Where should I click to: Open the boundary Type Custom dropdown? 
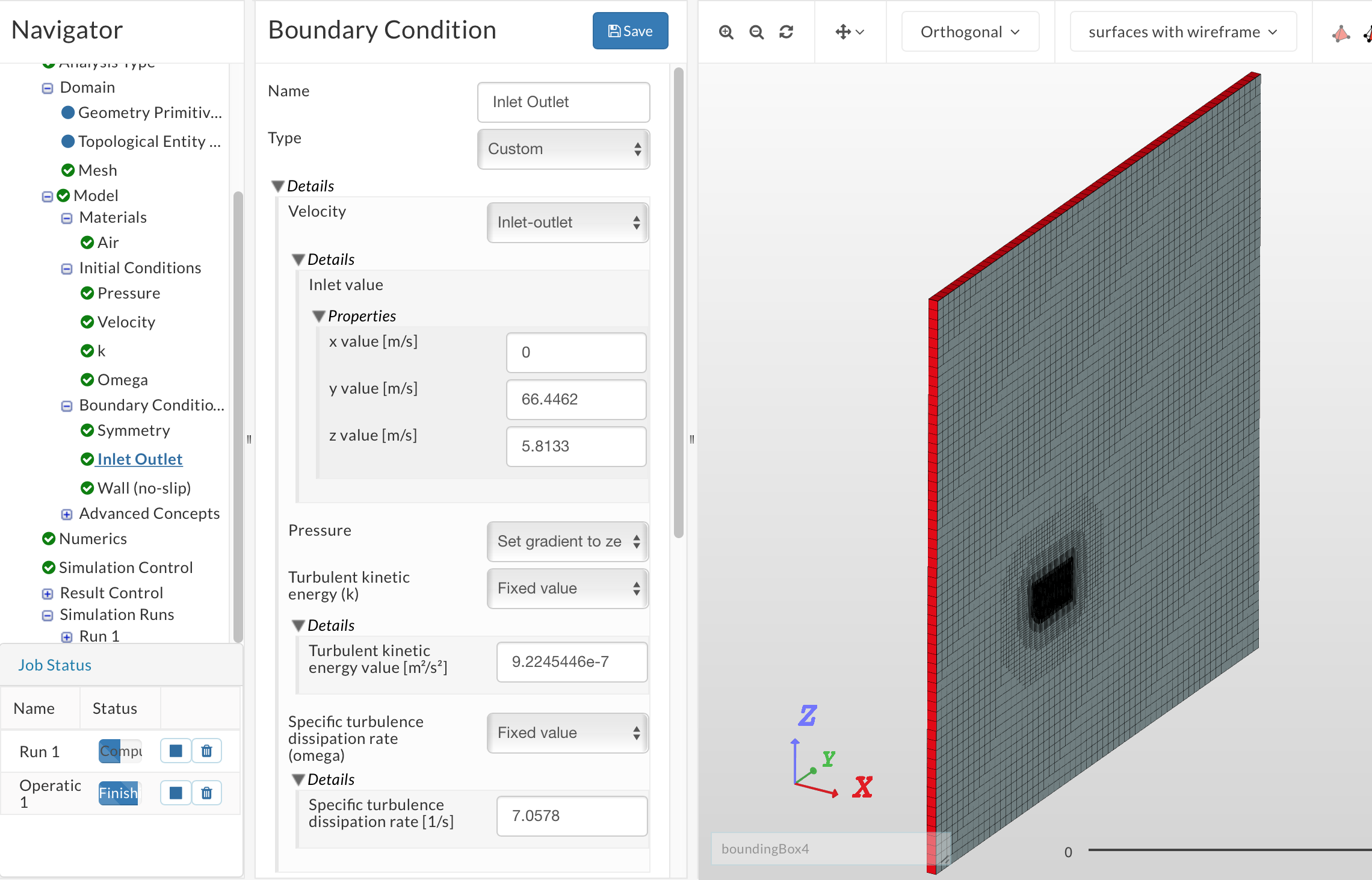coord(563,149)
